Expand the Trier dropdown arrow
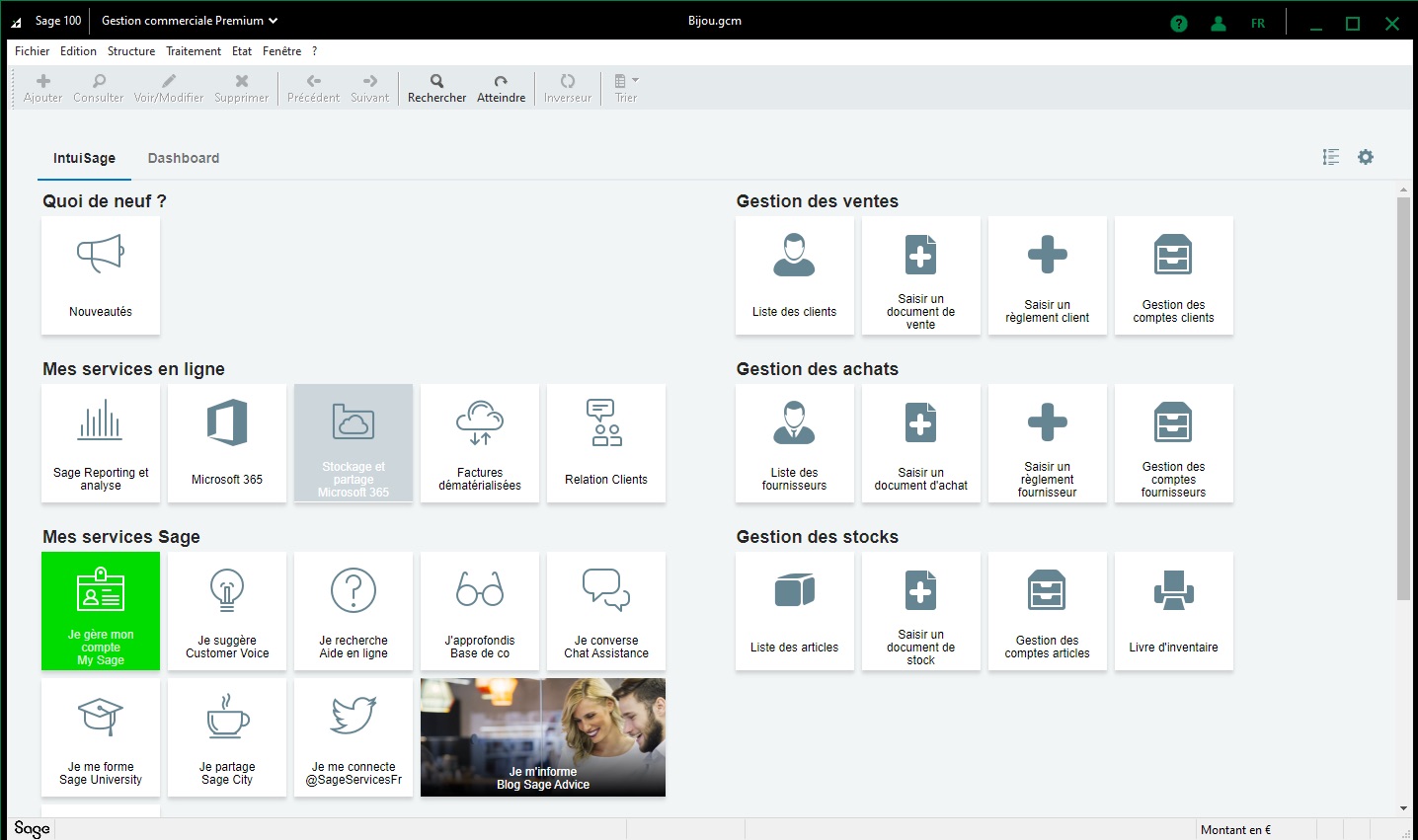 coord(635,80)
